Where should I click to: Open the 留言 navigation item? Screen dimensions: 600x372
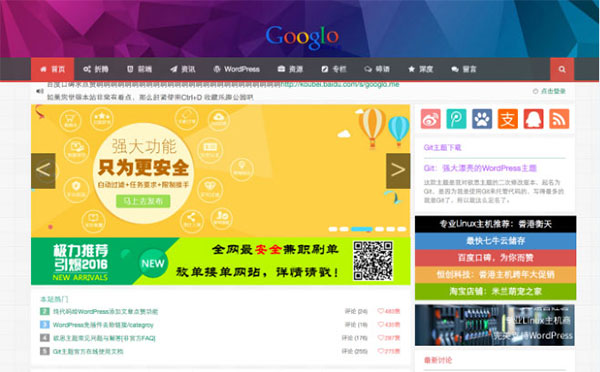pos(464,69)
